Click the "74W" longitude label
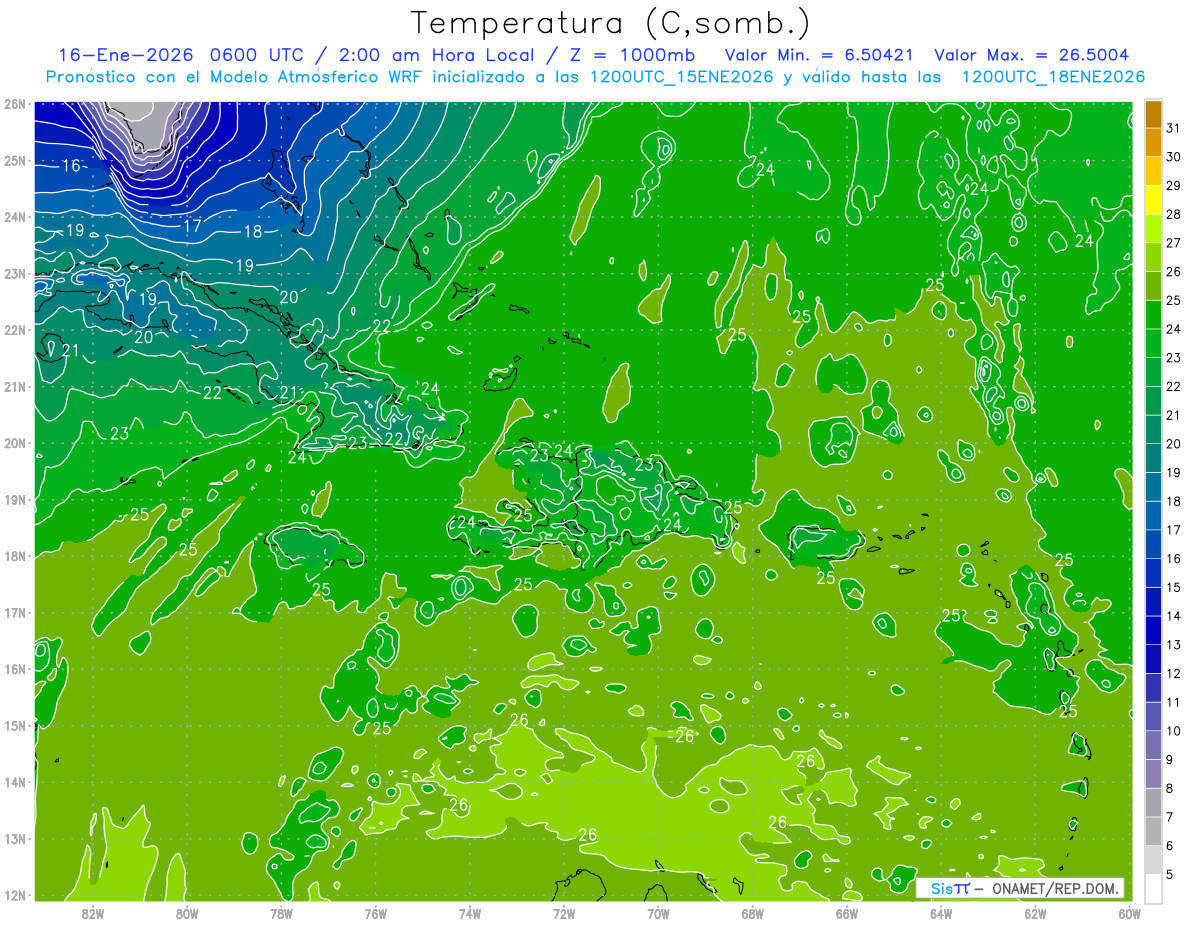This screenshot has height=927, width=1200. click(x=470, y=913)
